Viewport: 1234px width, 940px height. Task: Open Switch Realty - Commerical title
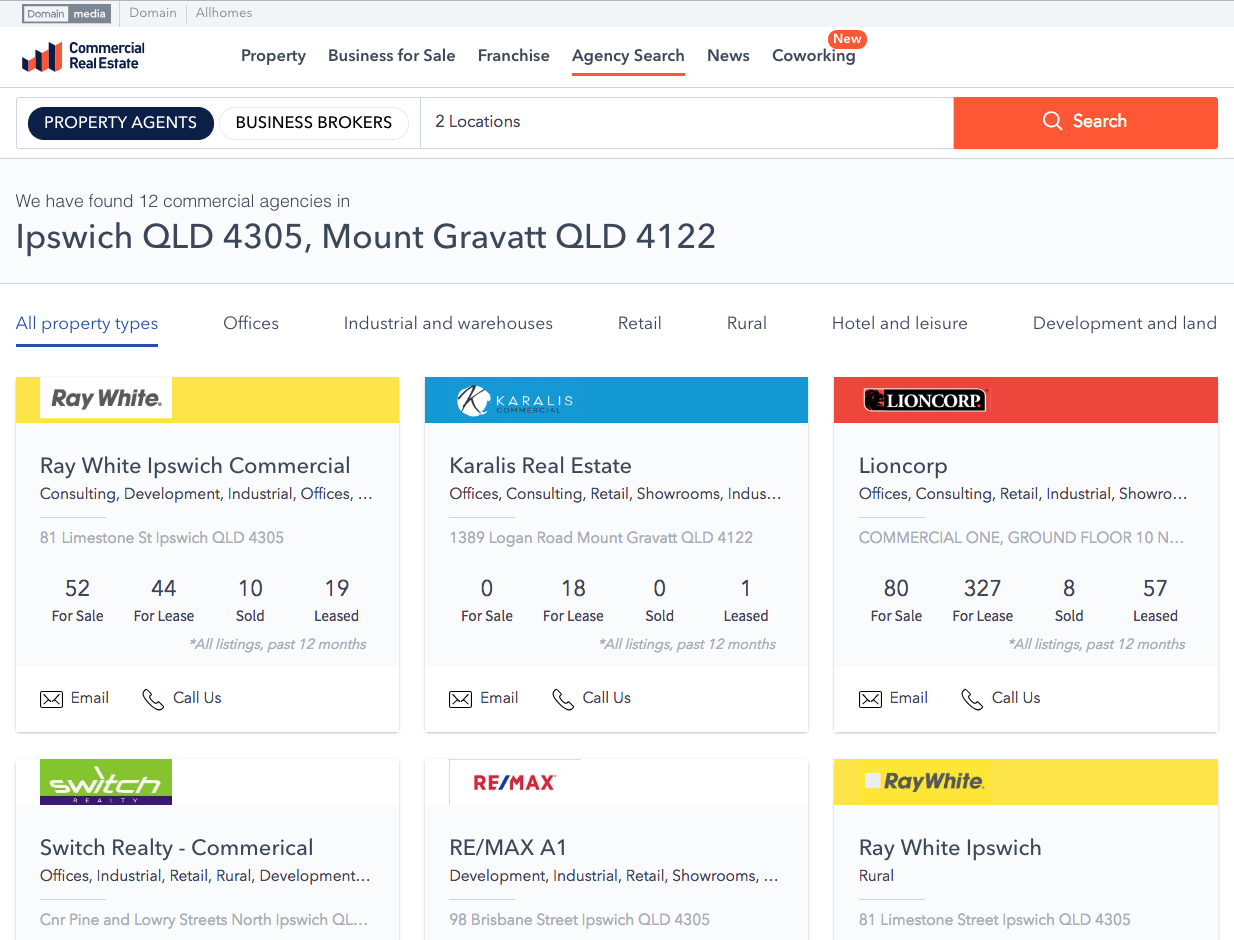point(177,848)
